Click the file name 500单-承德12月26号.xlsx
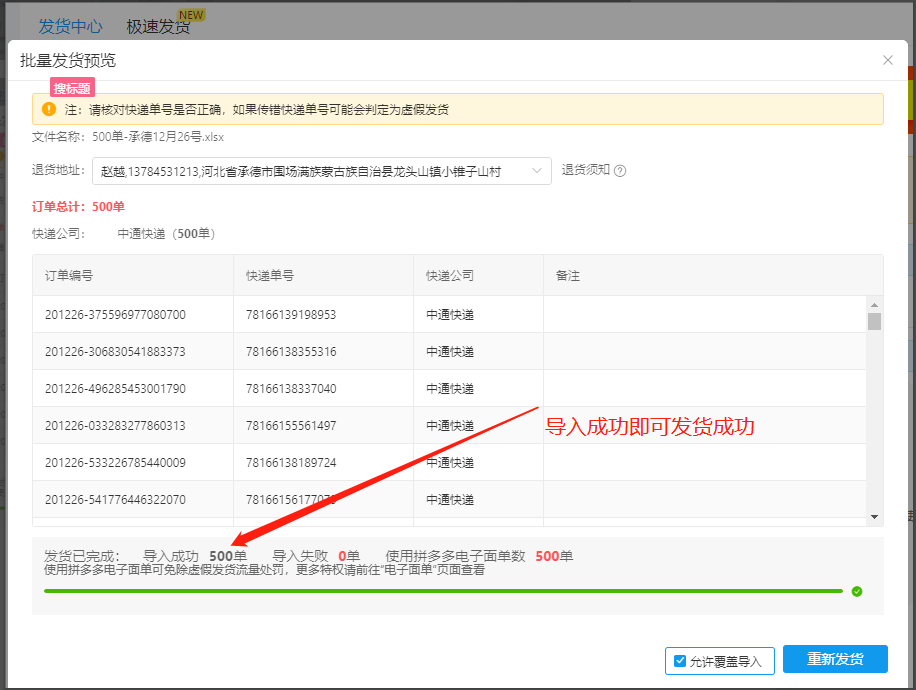The image size is (916, 690). (158, 137)
